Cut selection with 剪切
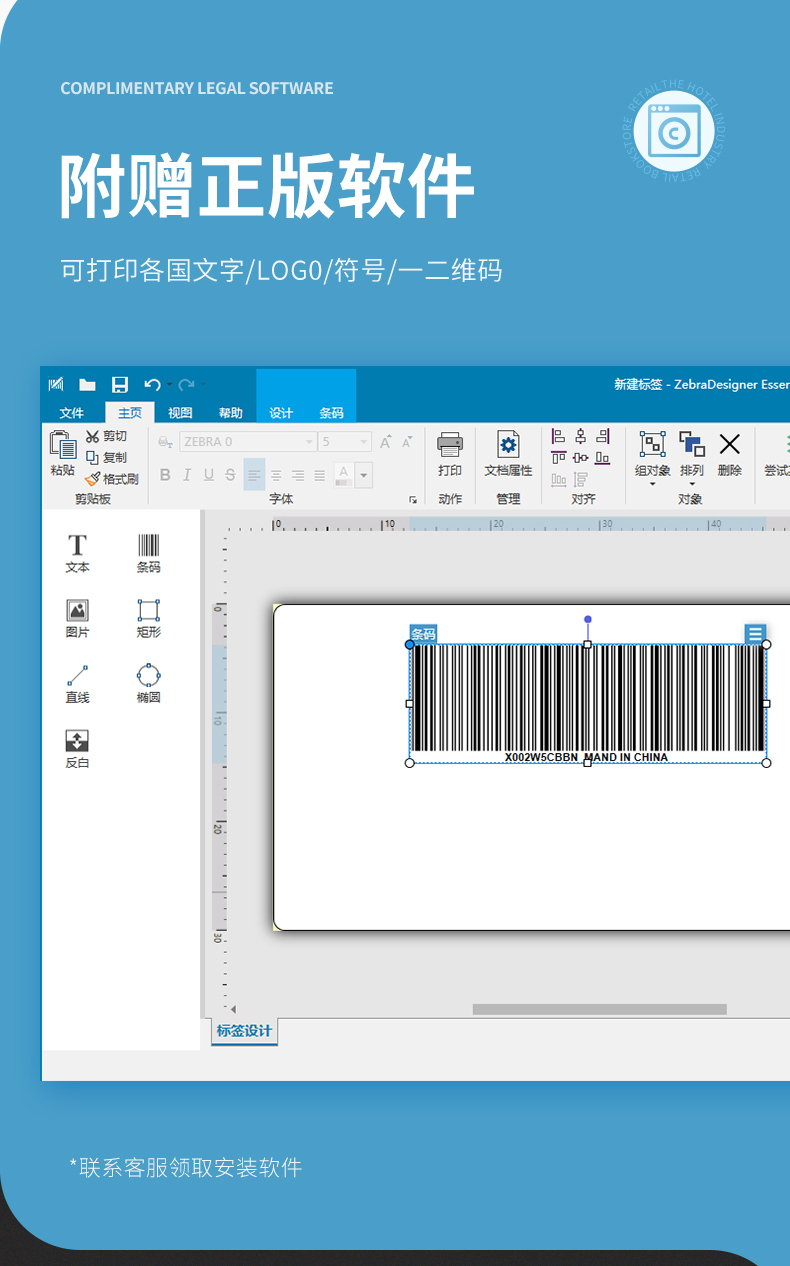Image resolution: width=790 pixels, height=1266 pixels. (106, 436)
